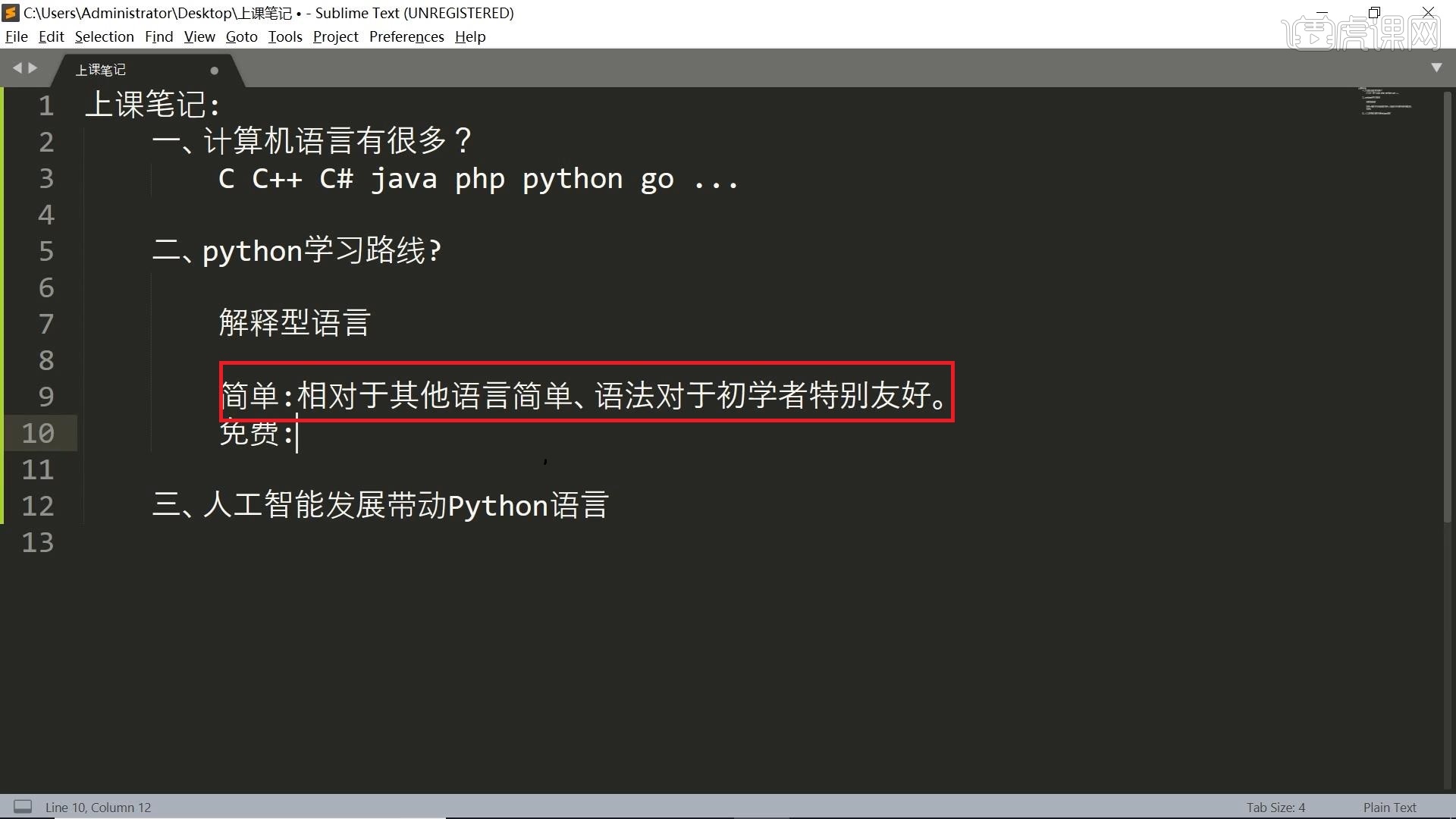Open the Edit menu
Image resolution: width=1456 pixels, height=819 pixels.
(50, 36)
